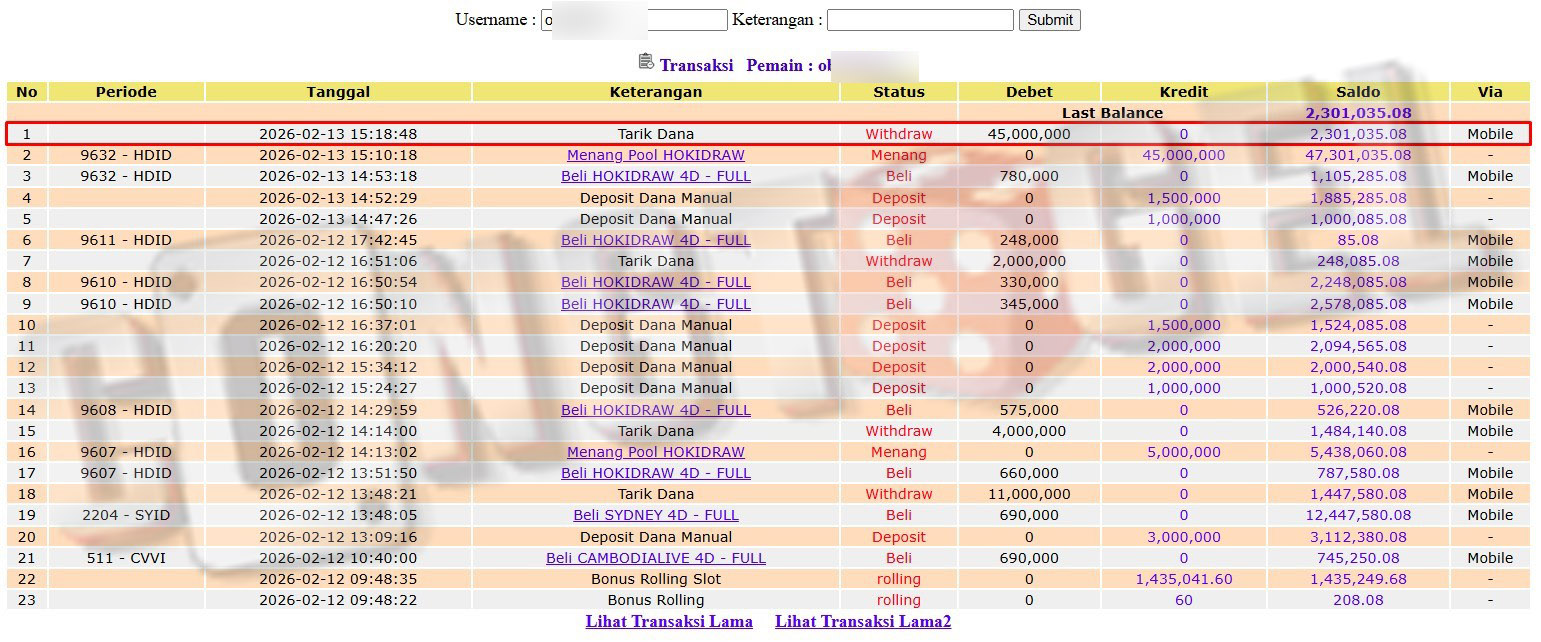Open the Beli CAMBODIALIVE 4D - FULL link
The width and height of the screenshot is (1541, 642).
655,558
